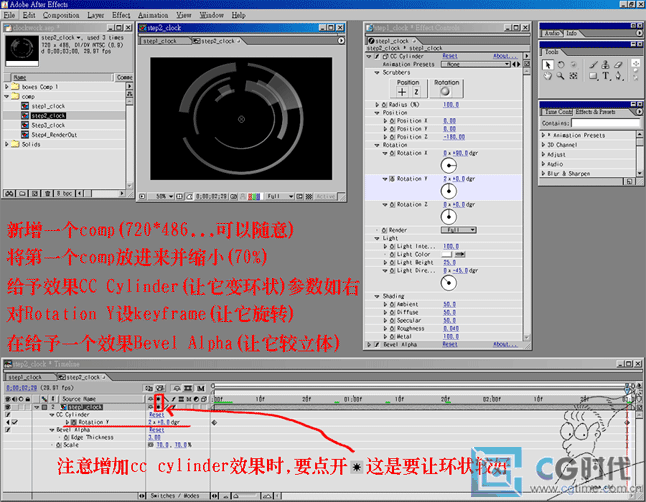Select the Clone Stamp tool
The height and width of the screenshot is (502, 646).
click(605, 65)
